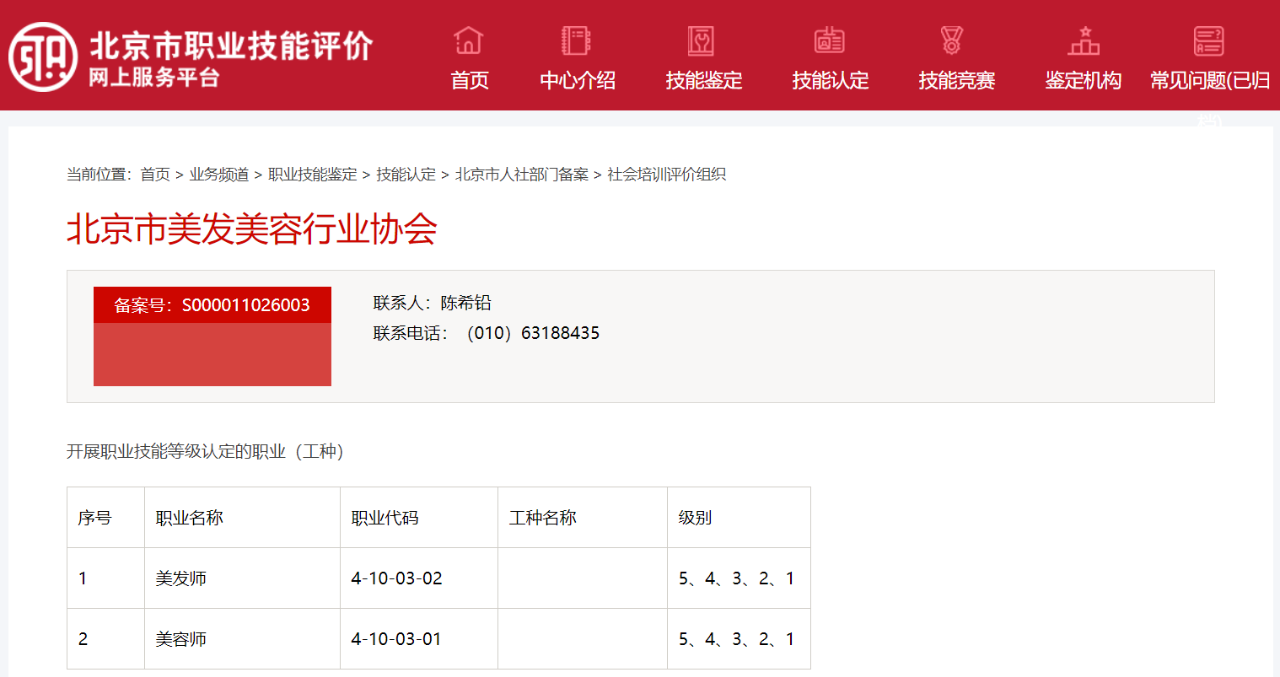Click the text 开展职业技能等级认定的职业（工种）

pyautogui.click(x=206, y=452)
